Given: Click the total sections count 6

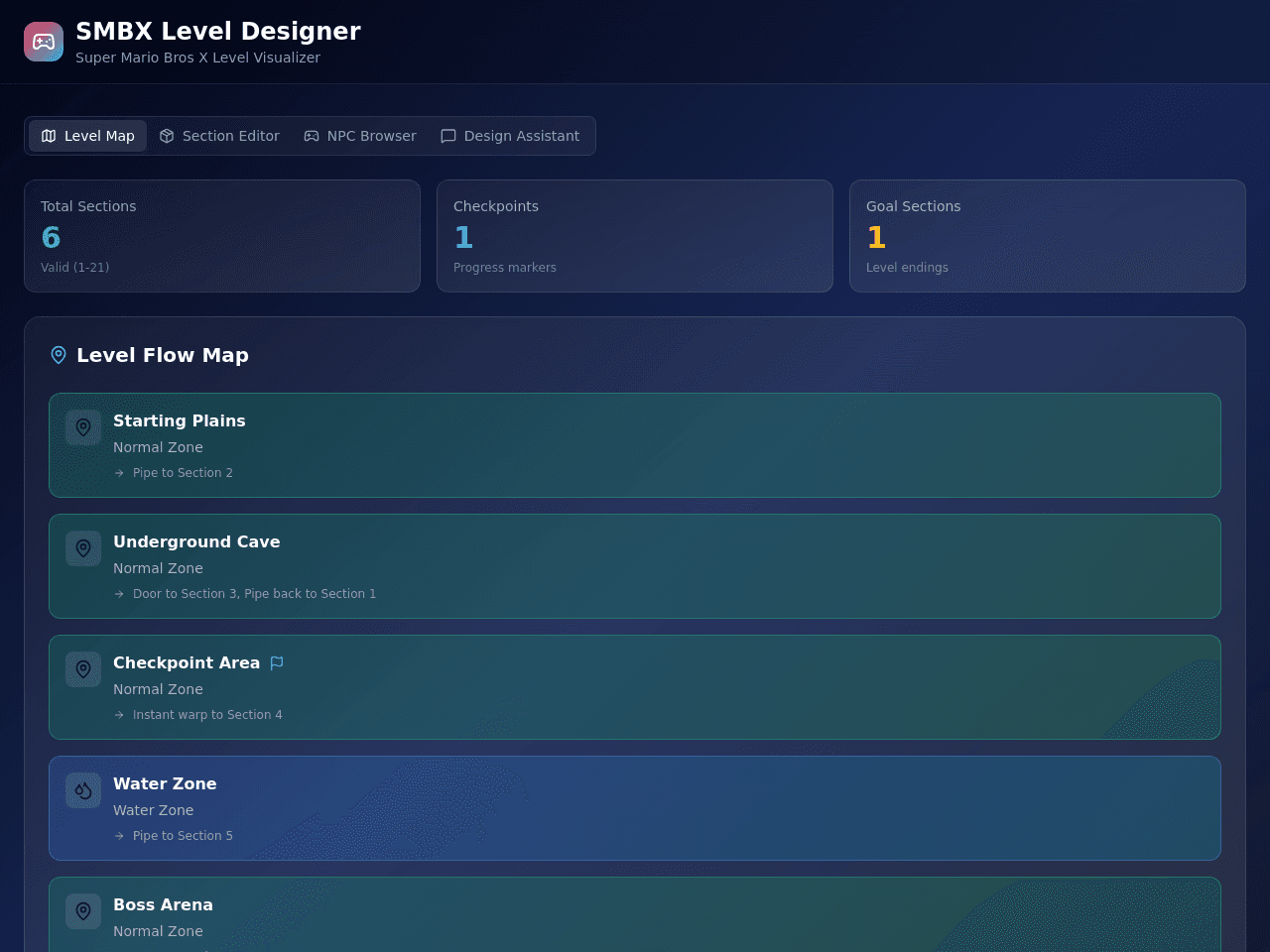Looking at the screenshot, I should (x=51, y=238).
